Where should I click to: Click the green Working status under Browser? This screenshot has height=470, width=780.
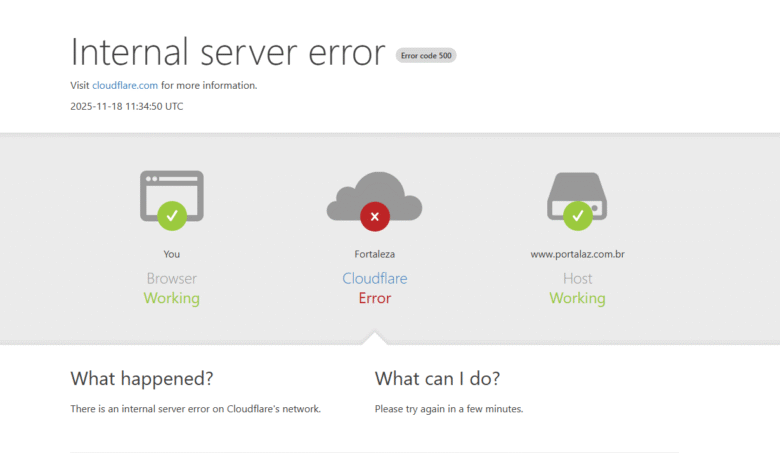click(x=172, y=298)
